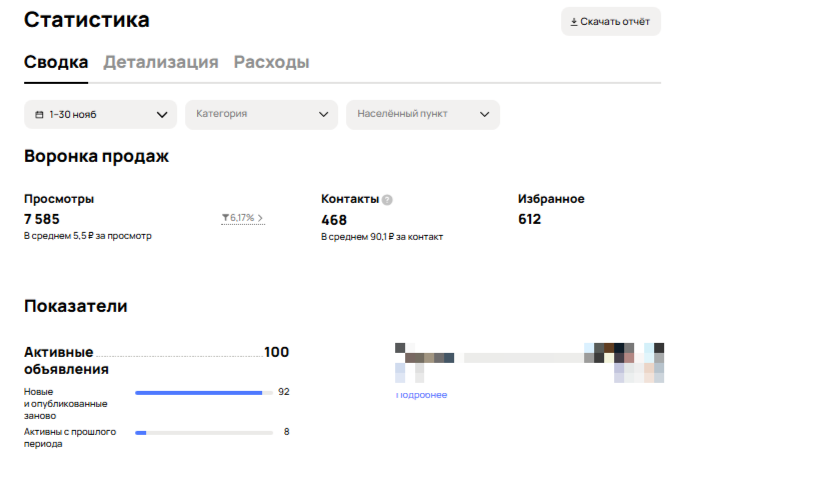Click the Активные объявления heading
The height and width of the screenshot is (480, 840).
pyautogui.click(x=58, y=360)
